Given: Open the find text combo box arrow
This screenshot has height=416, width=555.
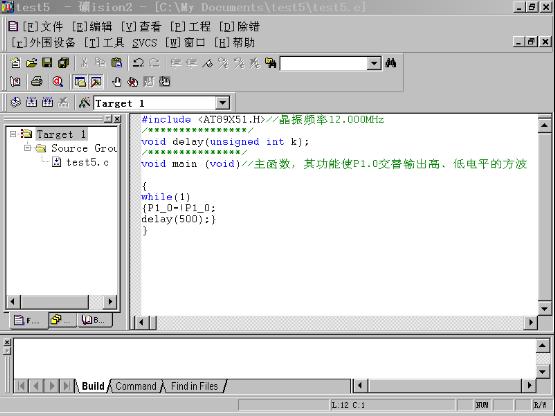Looking at the screenshot, I should (374, 63).
